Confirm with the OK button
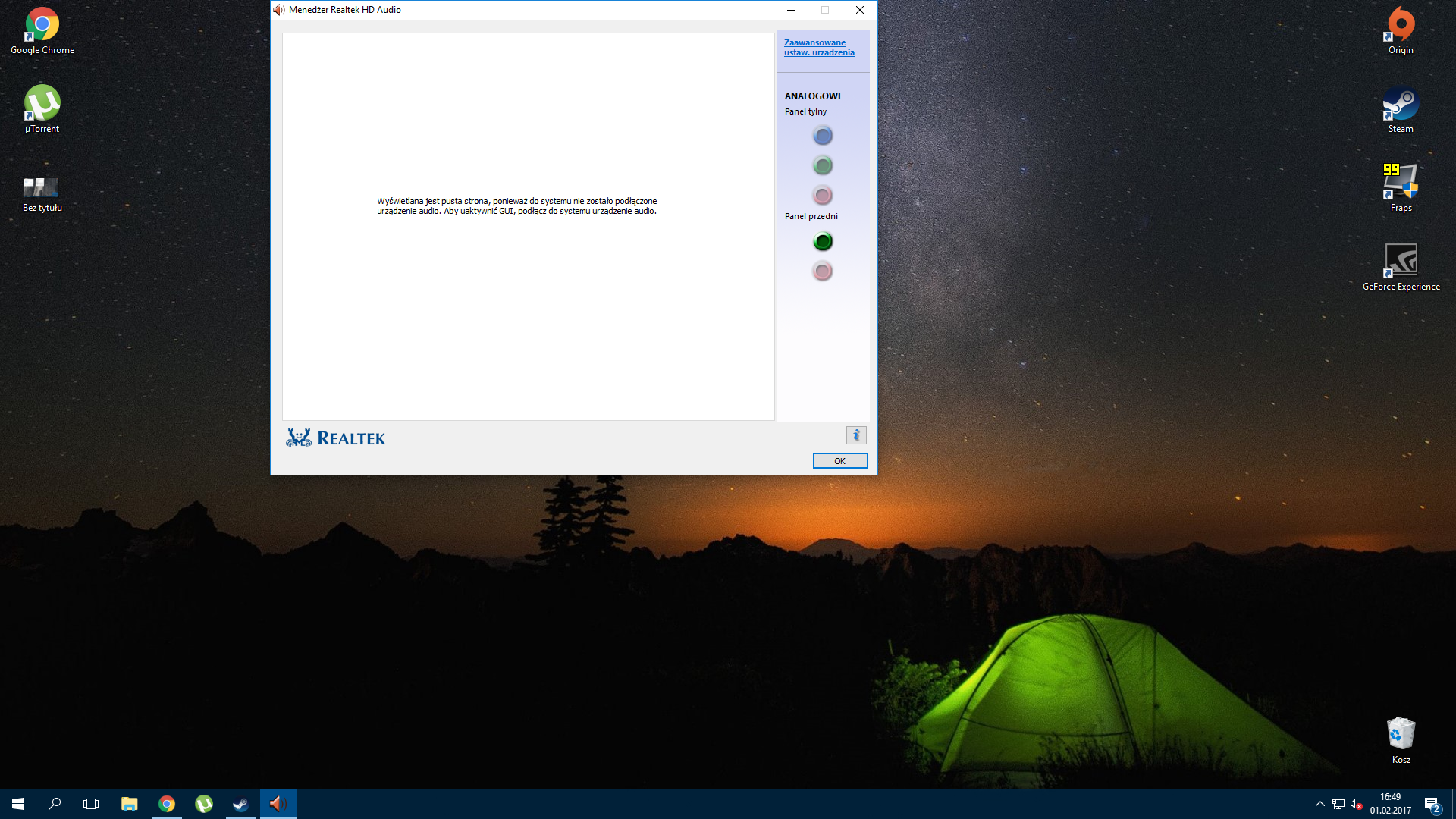The image size is (1456, 819). tap(839, 461)
